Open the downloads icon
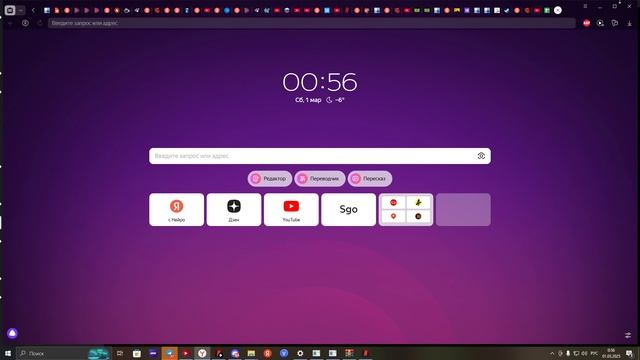The width and height of the screenshot is (640, 360). click(629, 23)
